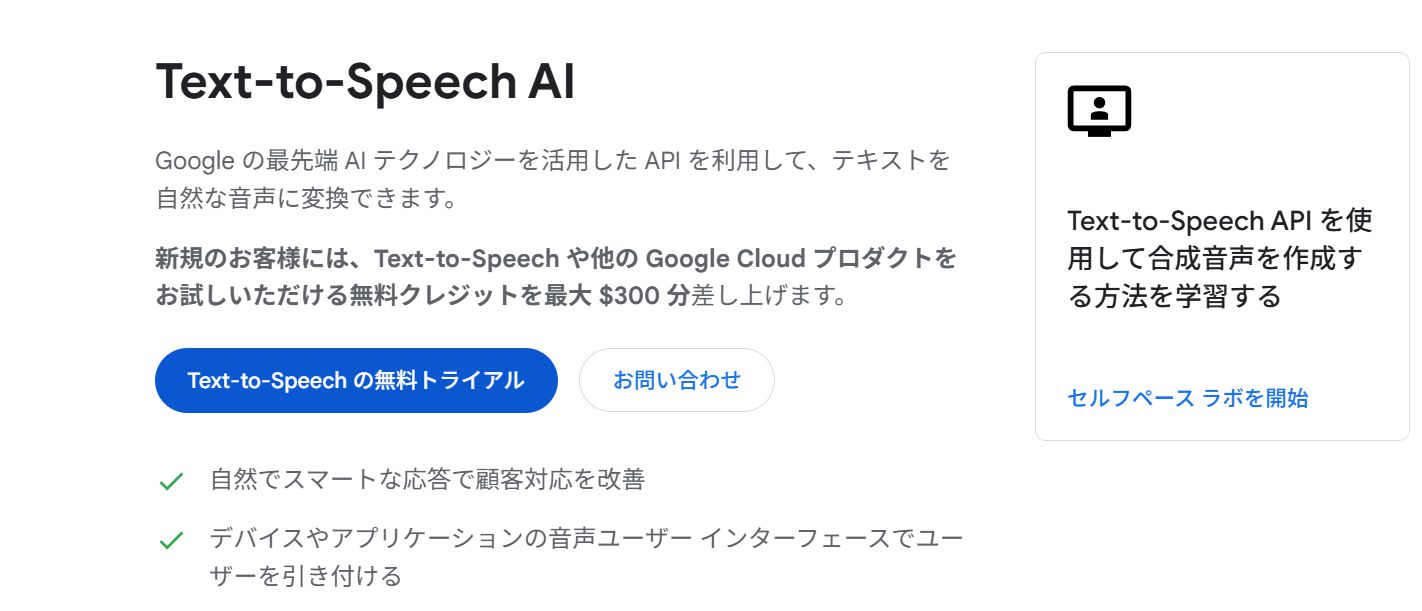Click the 自然でスマートな応答で顧客対応を改善 bullet text
The image size is (1422, 611).
pyautogui.click(x=427, y=480)
